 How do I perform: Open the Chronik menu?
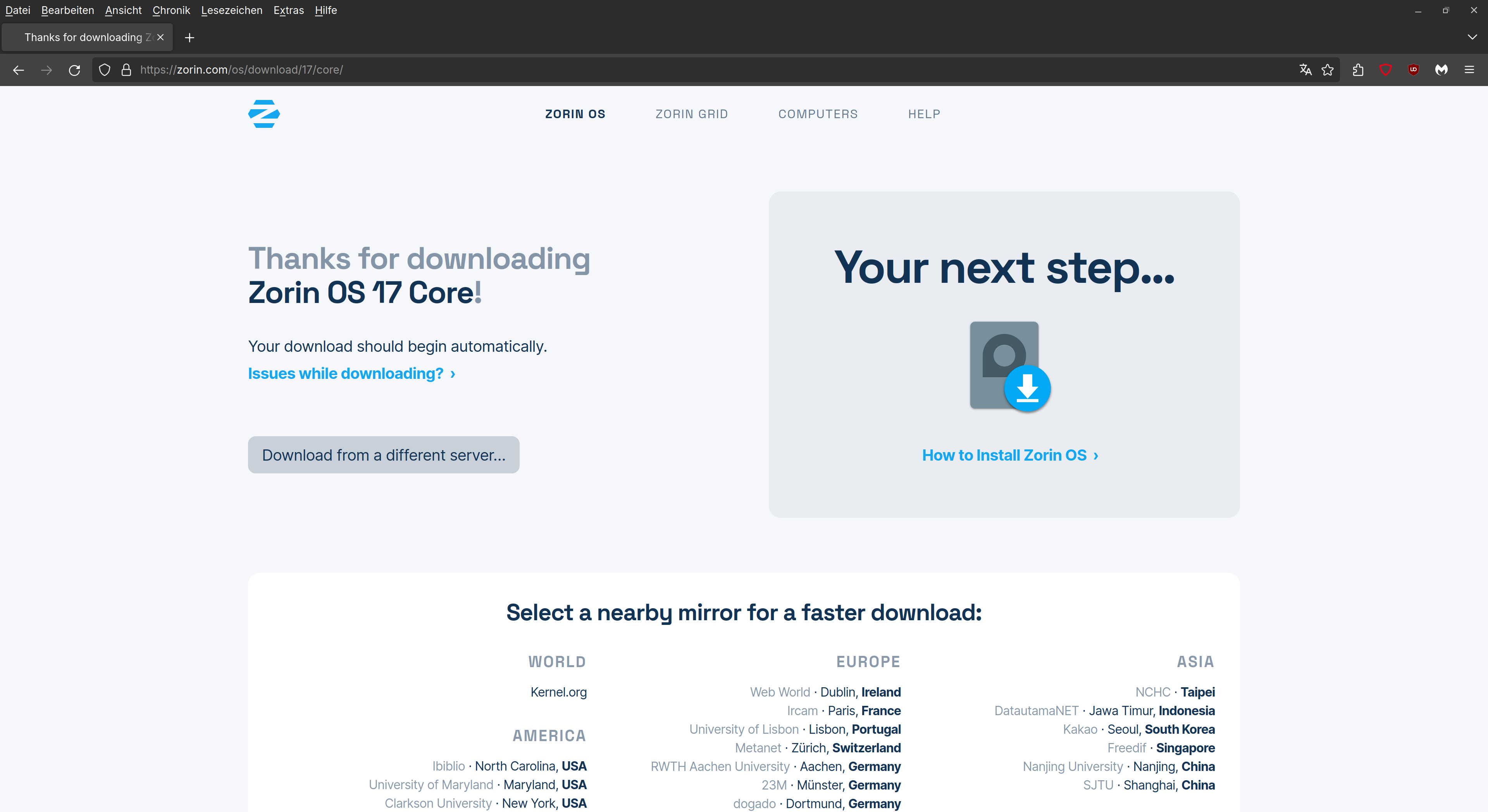(x=171, y=10)
